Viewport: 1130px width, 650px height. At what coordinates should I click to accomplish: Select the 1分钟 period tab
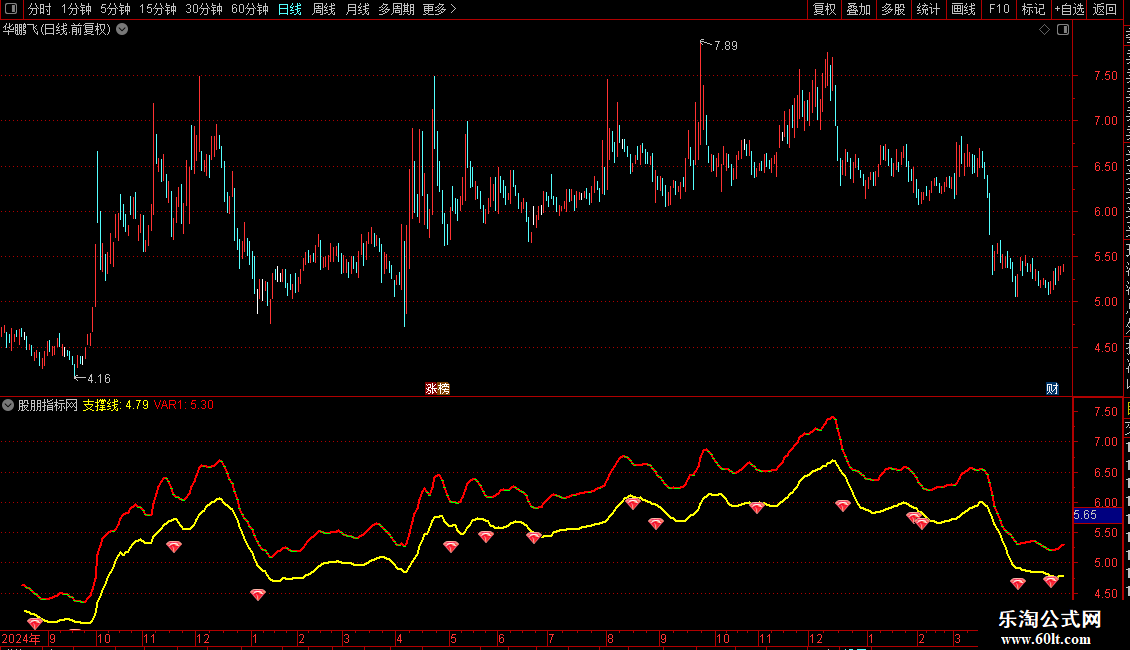[x=76, y=9]
